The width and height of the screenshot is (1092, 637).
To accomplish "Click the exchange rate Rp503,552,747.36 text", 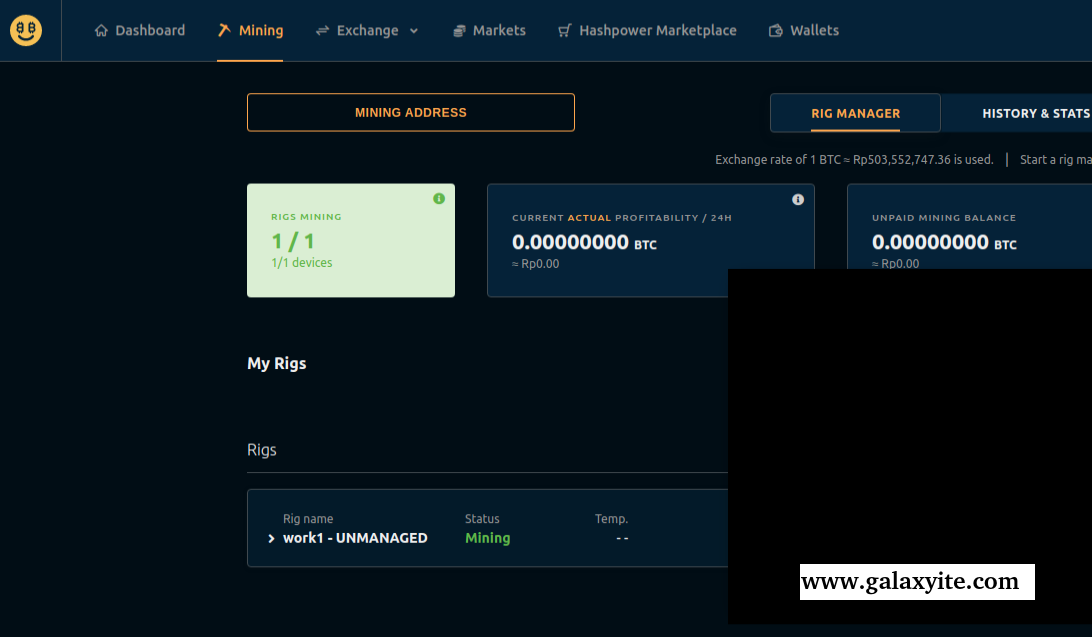I will [x=901, y=159].
